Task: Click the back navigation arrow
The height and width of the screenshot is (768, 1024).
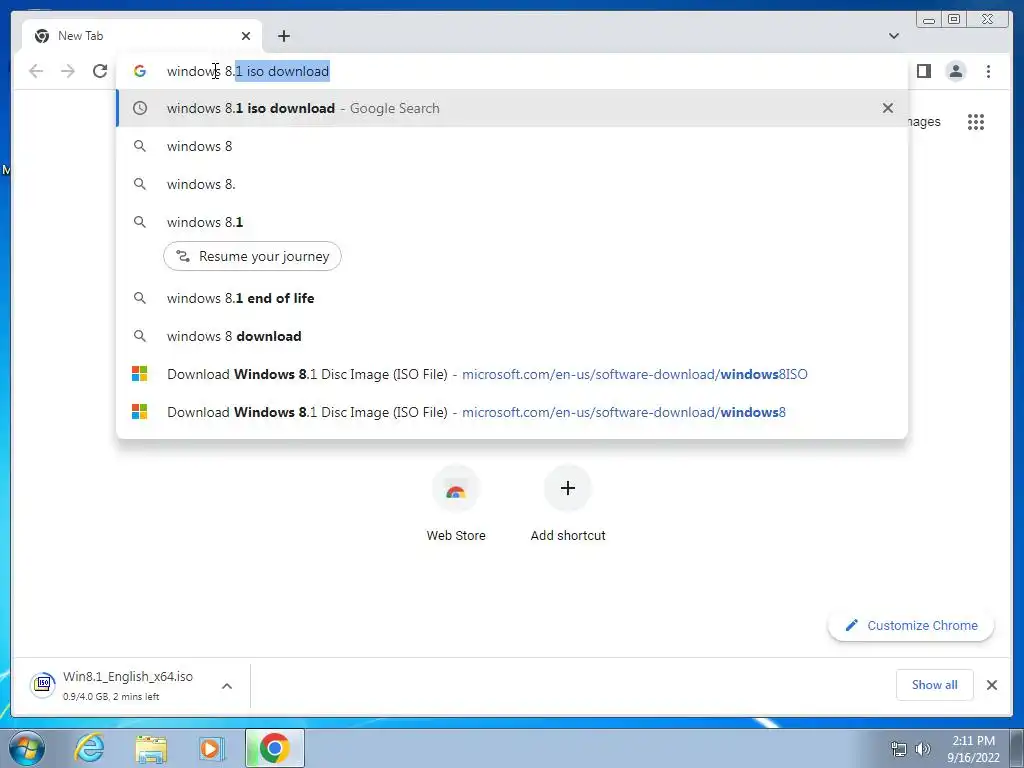Action: click(x=36, y=71)
